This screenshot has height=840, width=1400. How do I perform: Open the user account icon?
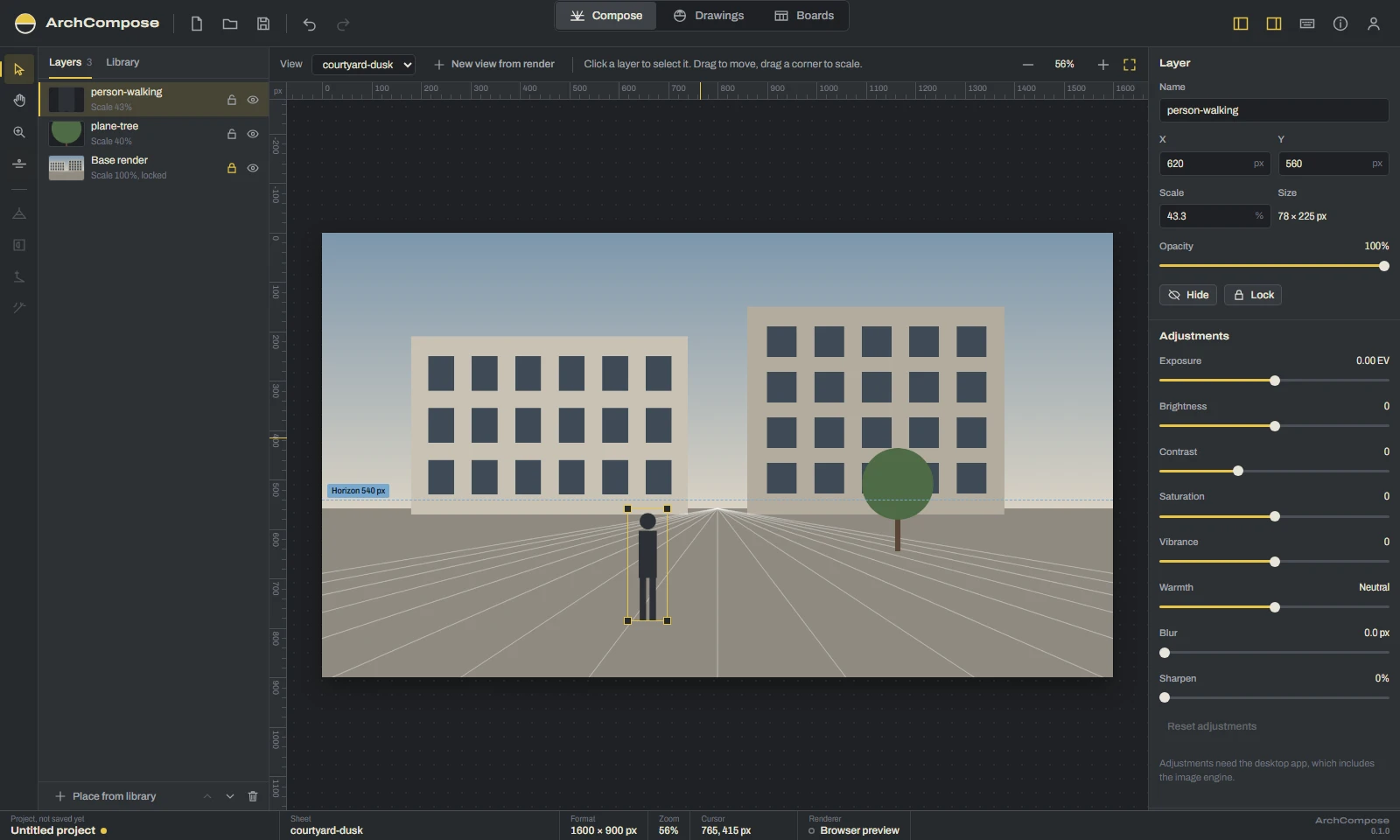point(1374,24)
